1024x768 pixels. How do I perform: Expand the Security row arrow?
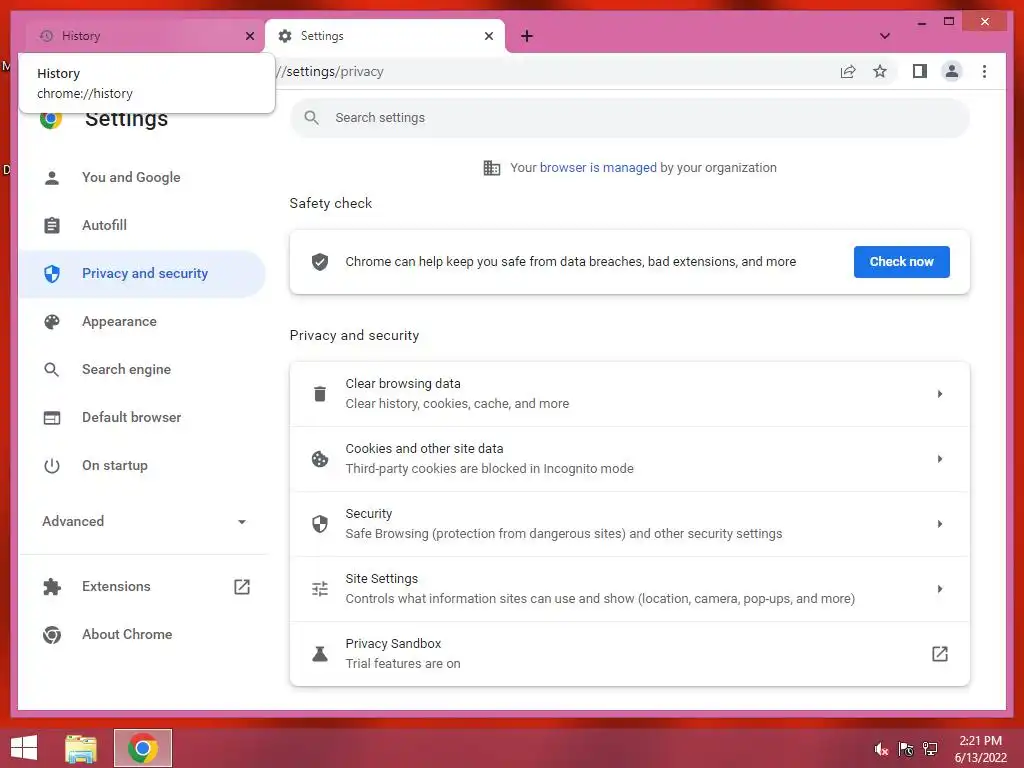point(940,524)
